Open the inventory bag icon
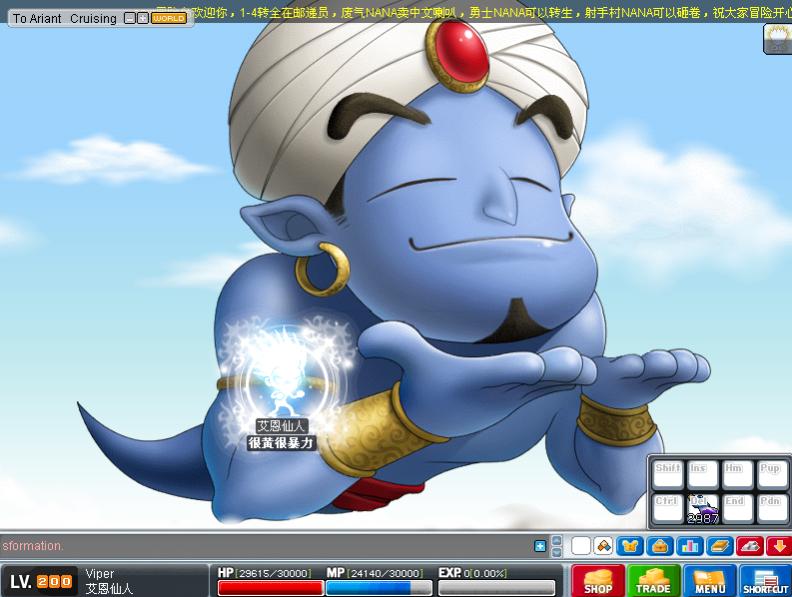The image size is (792, 597). [659, 546]
